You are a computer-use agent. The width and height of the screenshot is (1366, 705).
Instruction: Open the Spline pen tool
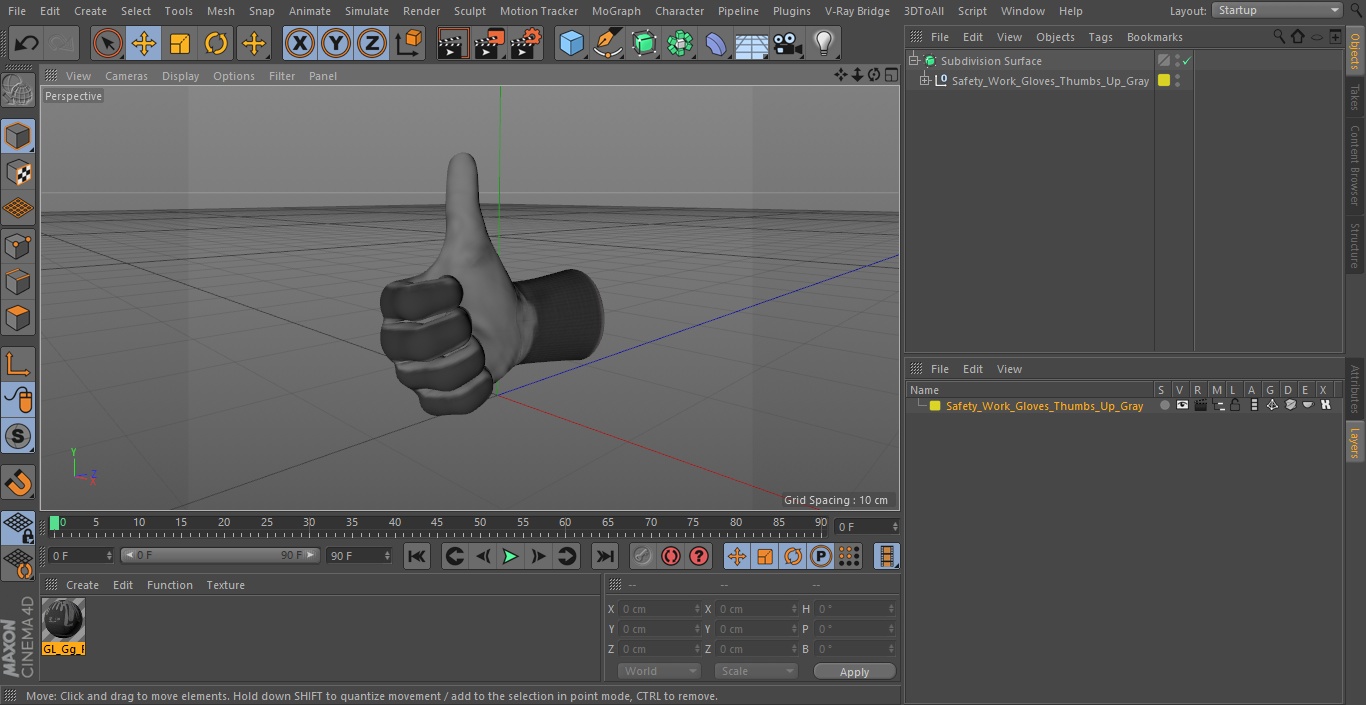click(607, 44)
